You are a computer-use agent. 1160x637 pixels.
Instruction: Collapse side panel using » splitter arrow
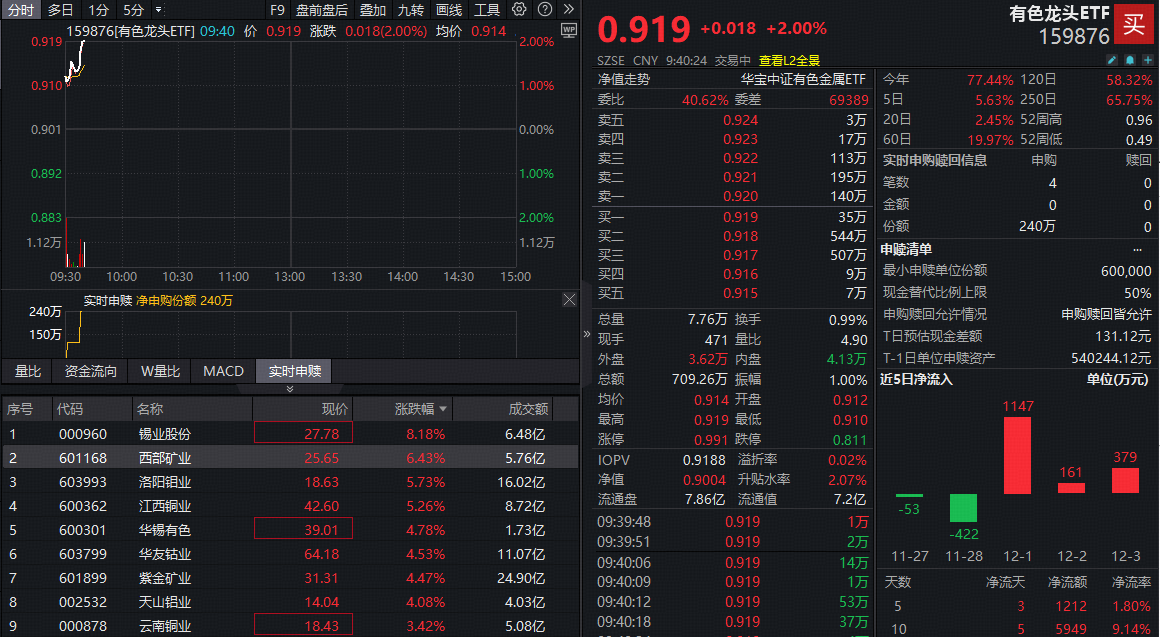pyautogui.click(x=587, y=336)
